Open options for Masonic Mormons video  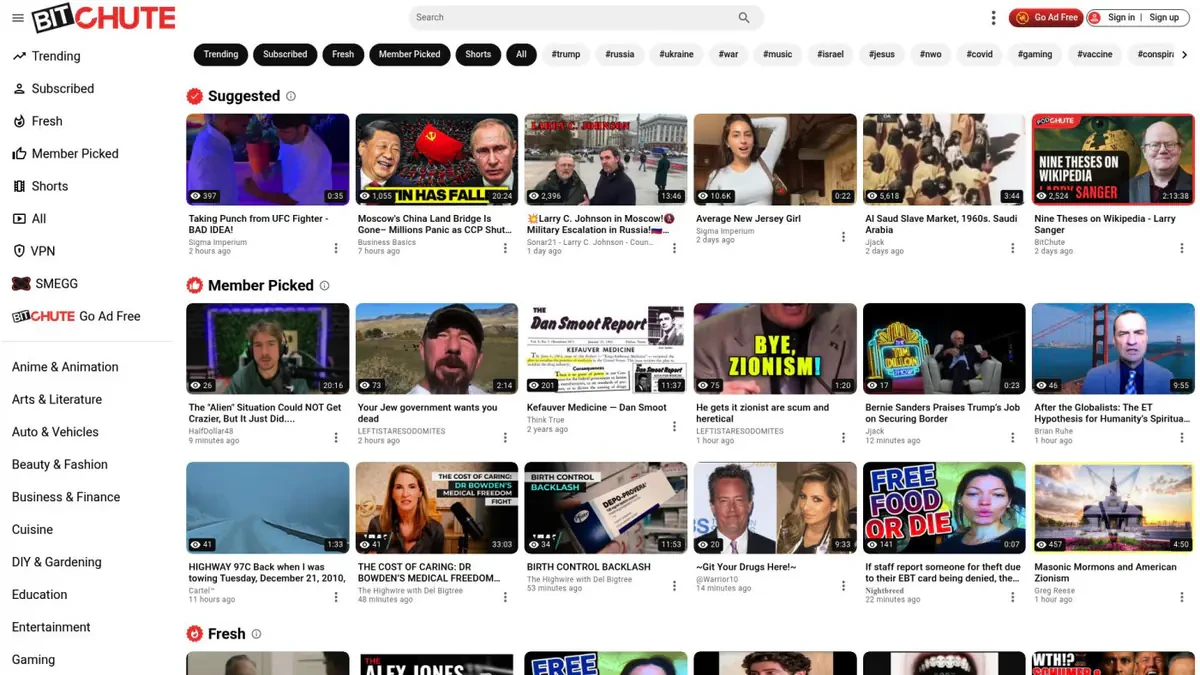[x=1181, y=596]
